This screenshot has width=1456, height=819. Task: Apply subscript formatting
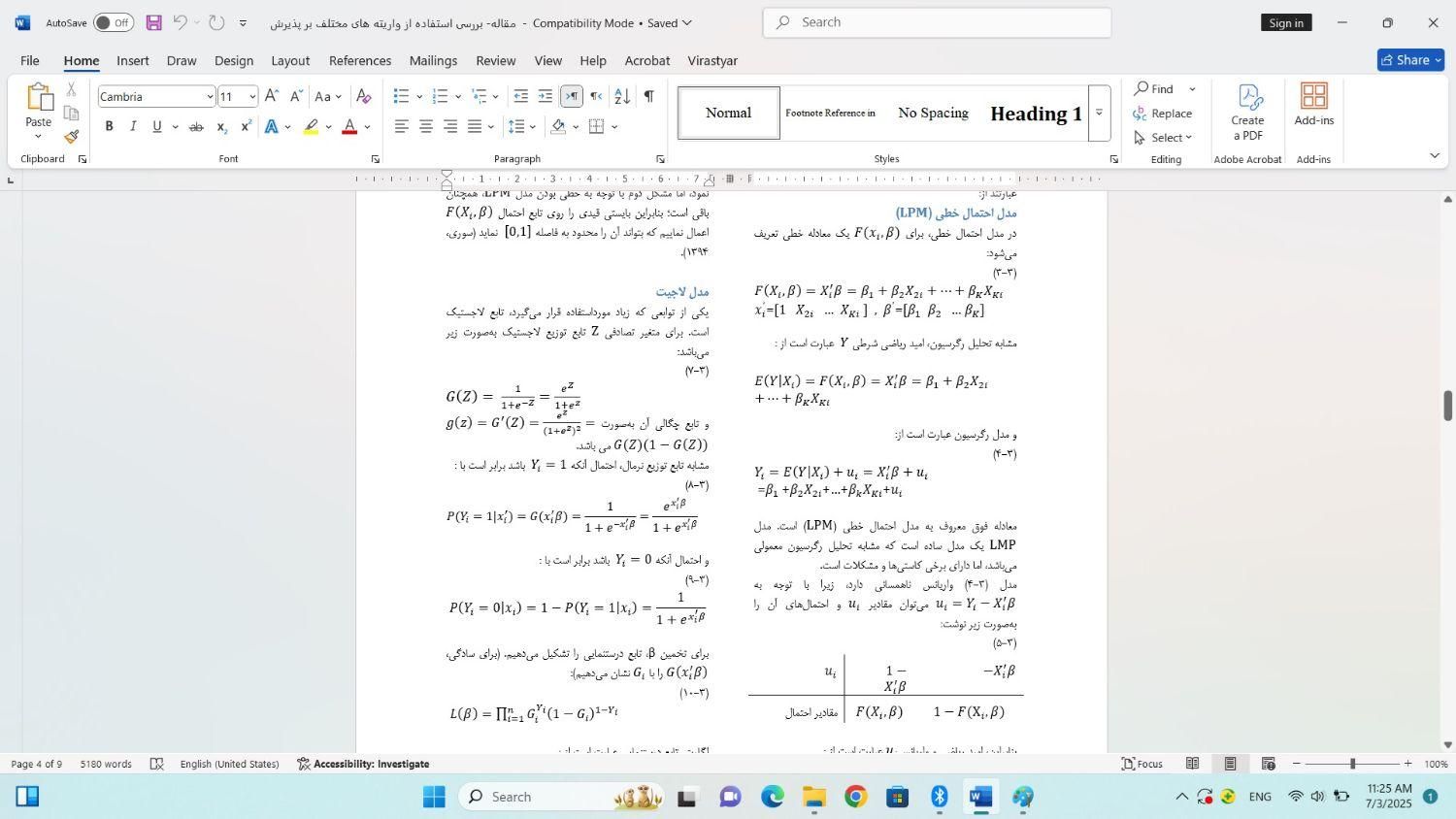pyautogui.click(x=222, y=127)
